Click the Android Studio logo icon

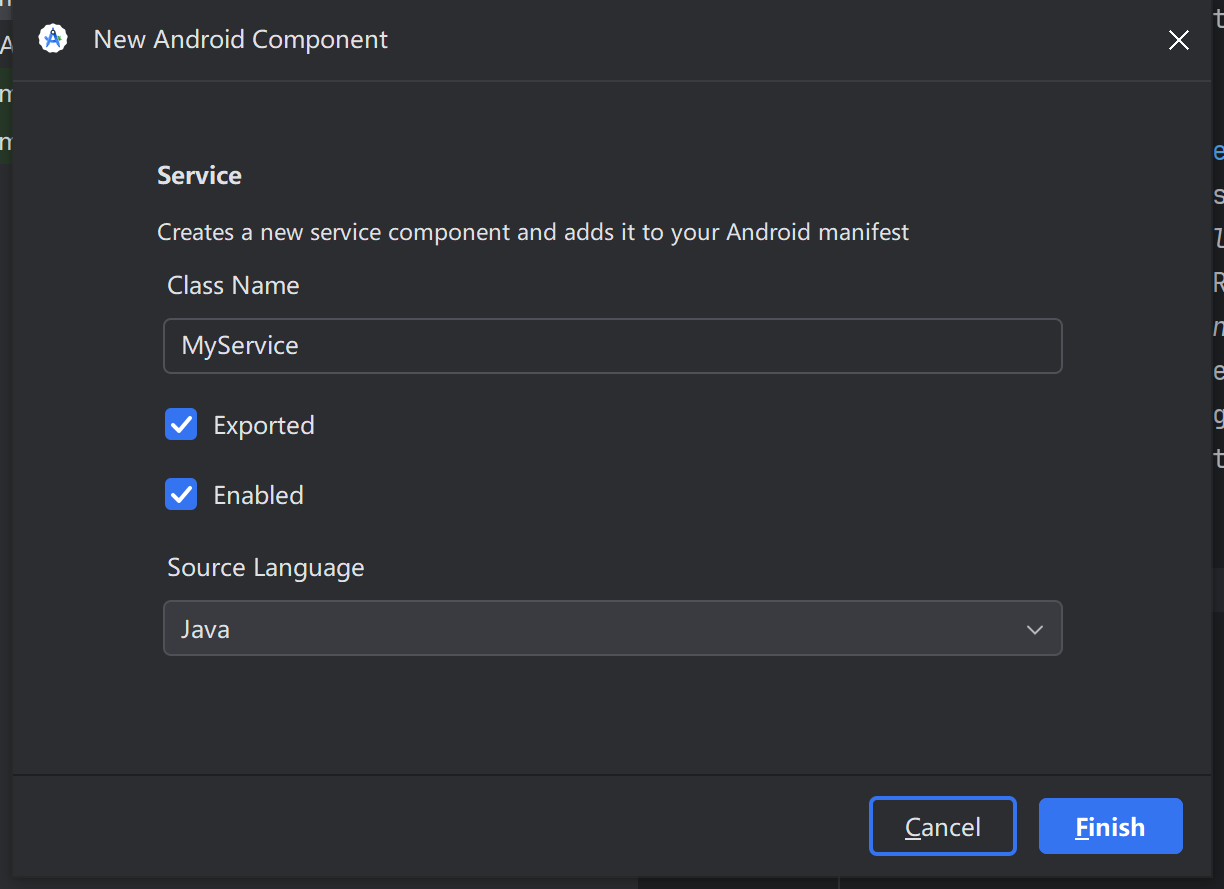point(53,39)
